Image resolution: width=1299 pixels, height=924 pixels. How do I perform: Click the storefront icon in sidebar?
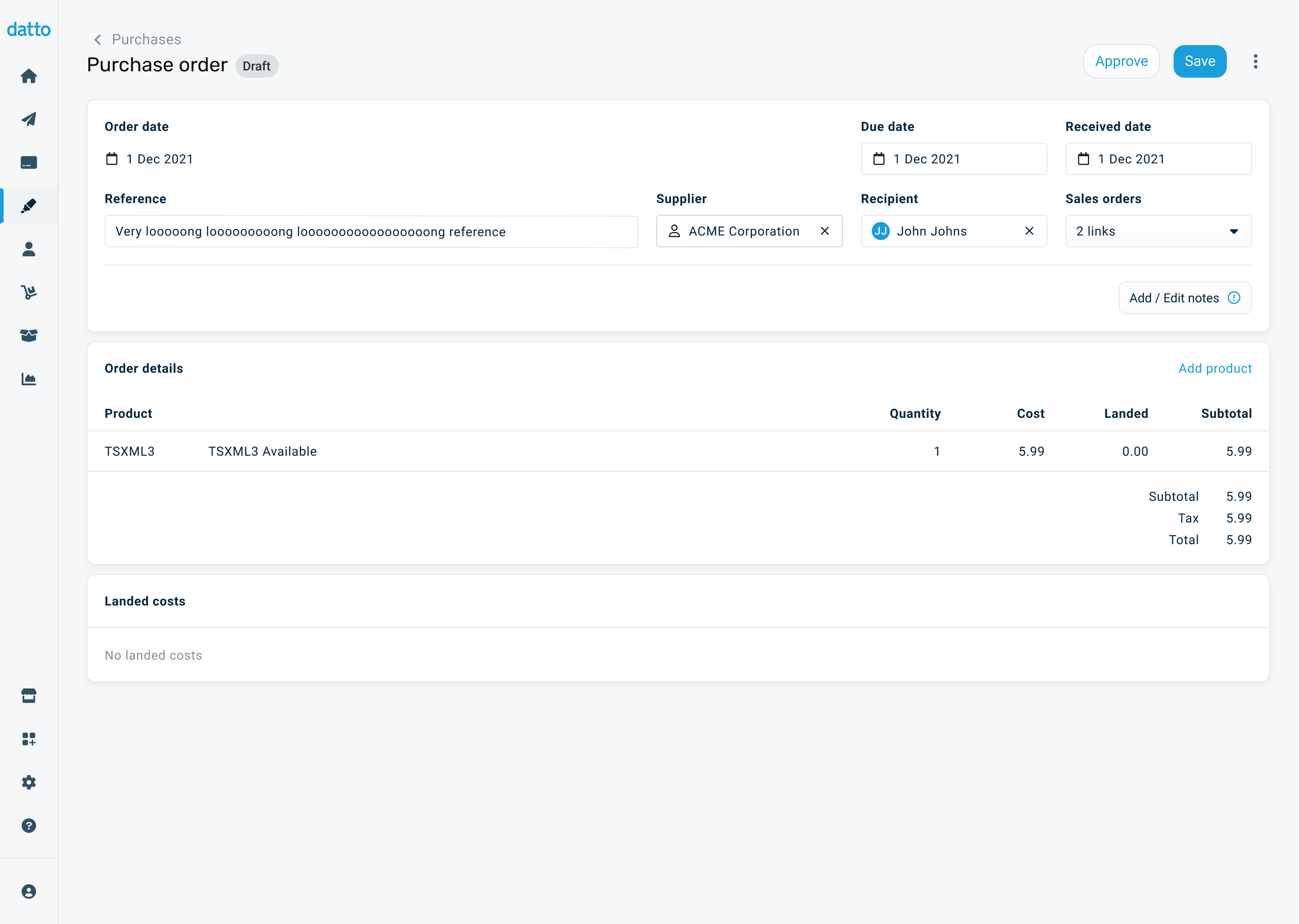pos(29,695)
